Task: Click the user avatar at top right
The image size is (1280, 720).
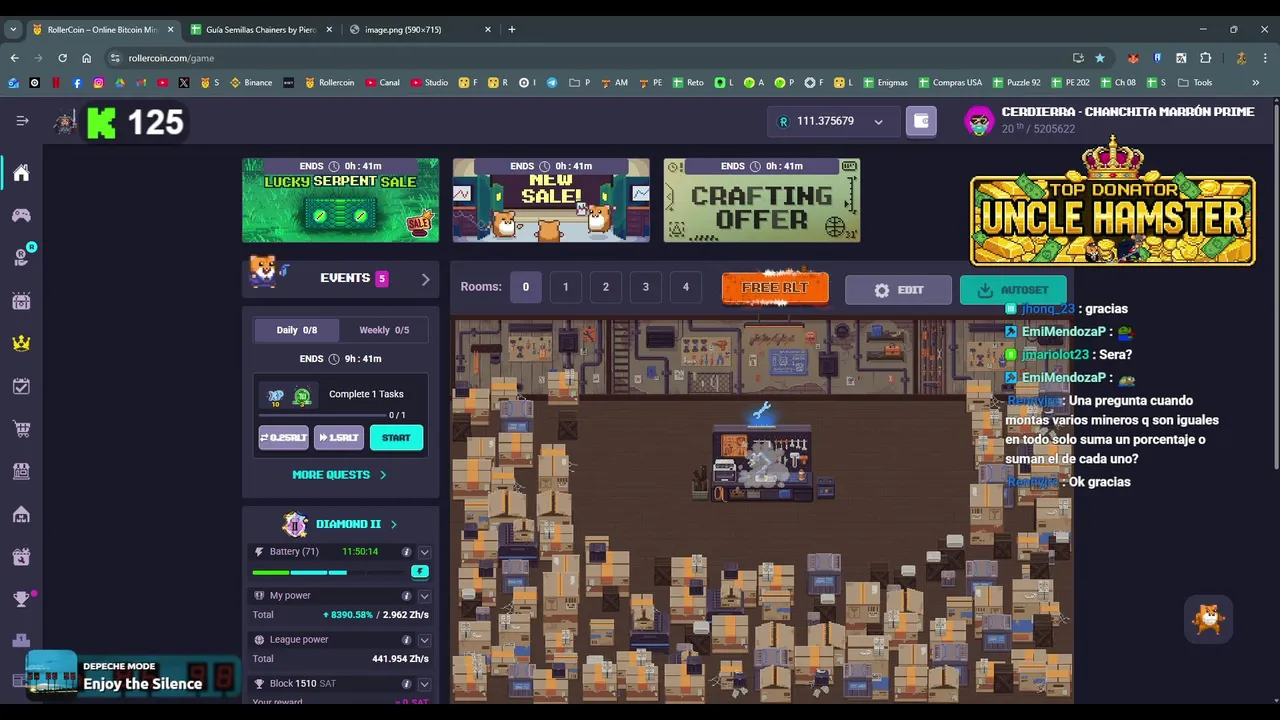Action: click(979, 121)
